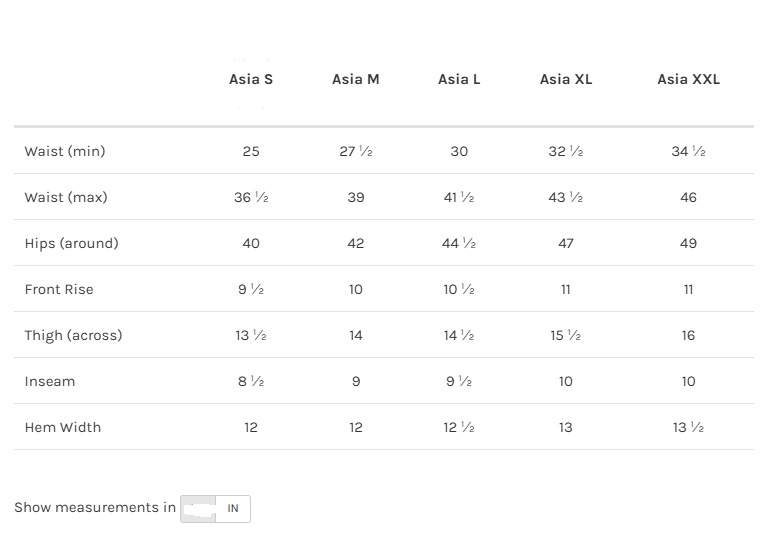Click the Asia S Waist (min) value 25
Screen dimensions: 775x542
(x=251, y=151)
